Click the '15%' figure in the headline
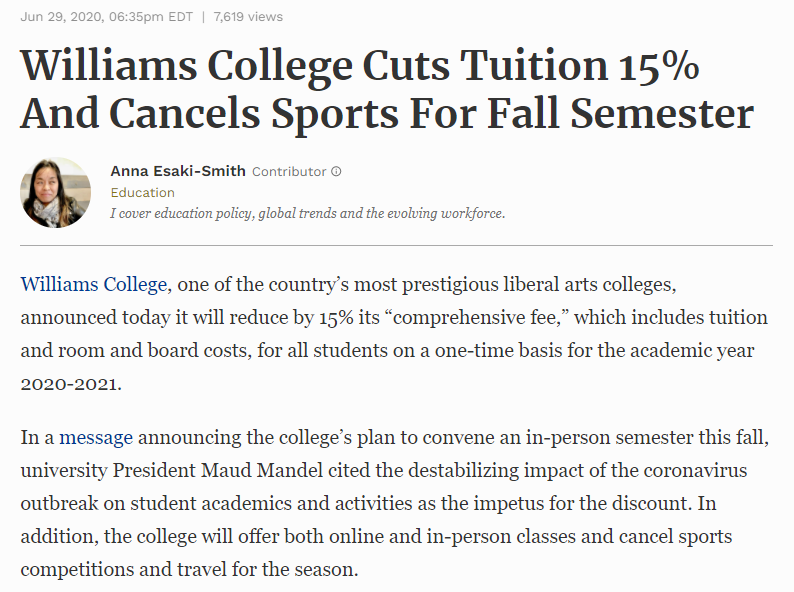 click(x=656, y=66)
